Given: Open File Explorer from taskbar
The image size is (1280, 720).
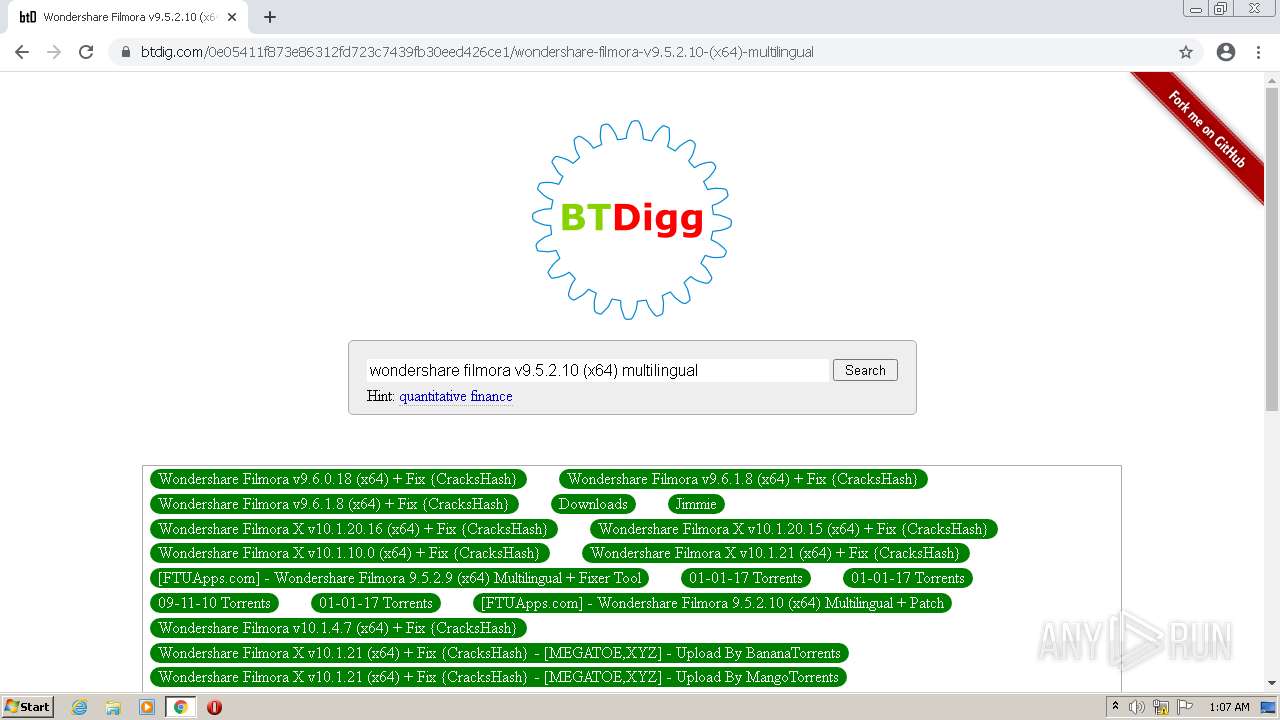Looking at the screenshot, I should coord(113,707).
